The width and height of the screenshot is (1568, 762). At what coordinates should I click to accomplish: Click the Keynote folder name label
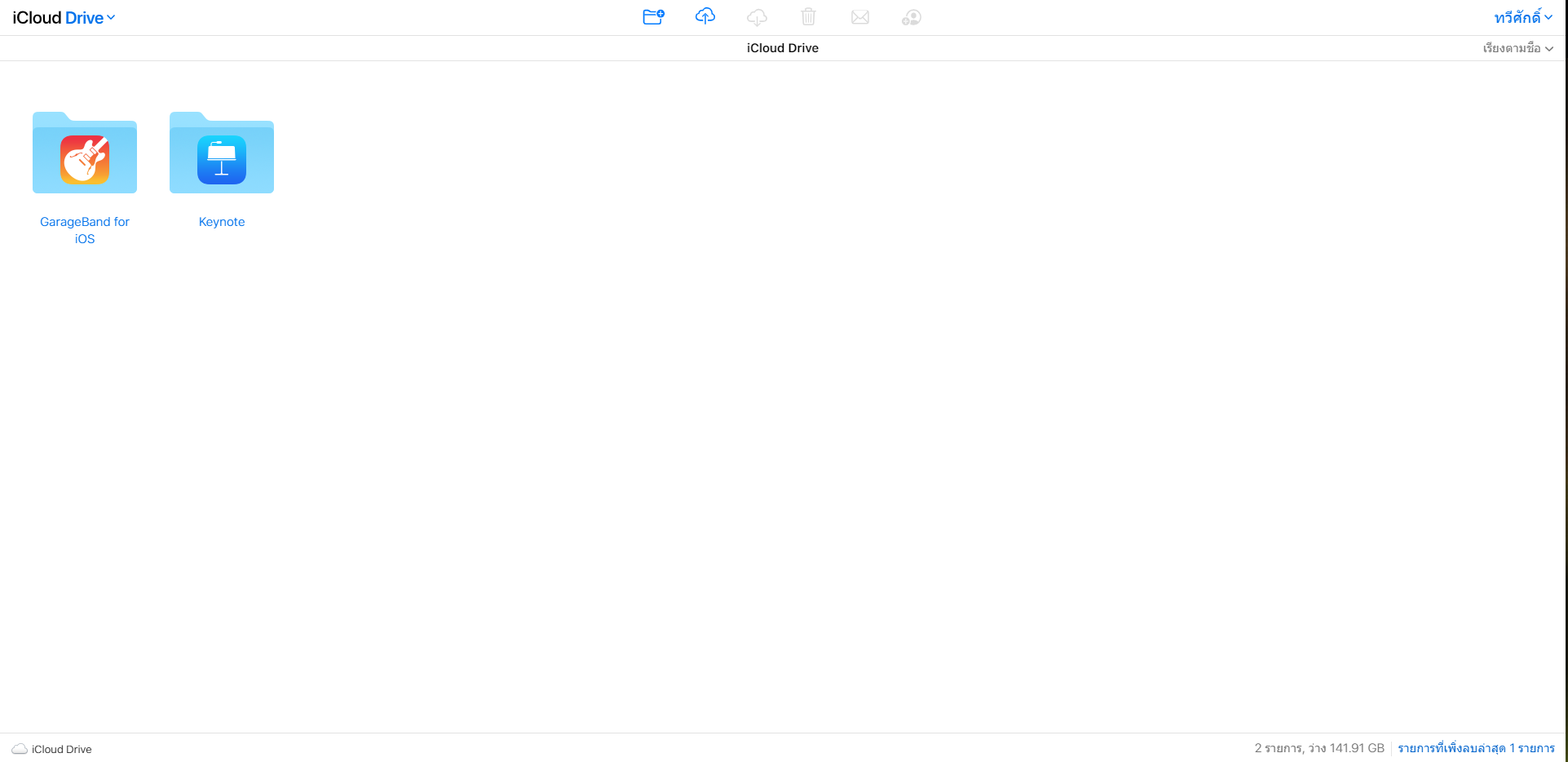[222, 222]
